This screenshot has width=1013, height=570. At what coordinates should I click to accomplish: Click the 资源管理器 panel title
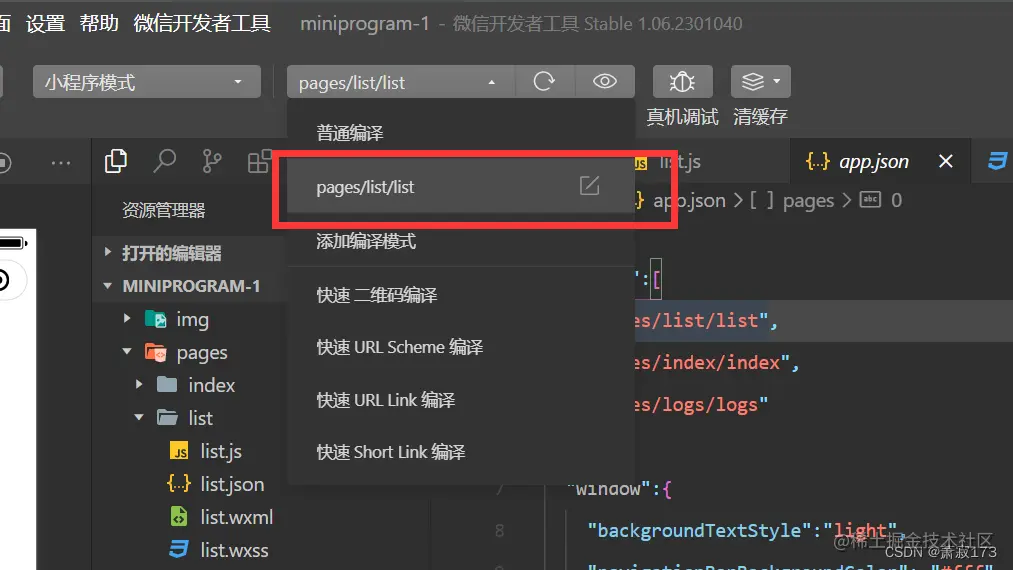163,210
